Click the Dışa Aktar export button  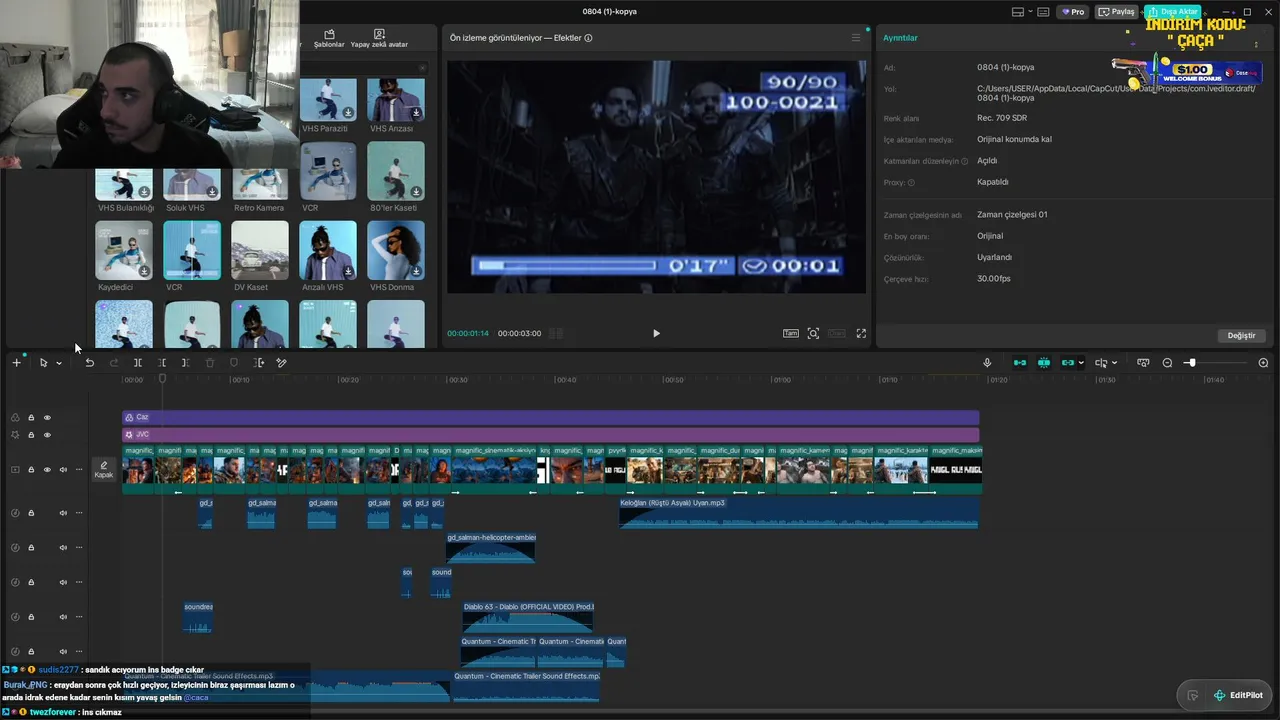(x=1173, y=12)
